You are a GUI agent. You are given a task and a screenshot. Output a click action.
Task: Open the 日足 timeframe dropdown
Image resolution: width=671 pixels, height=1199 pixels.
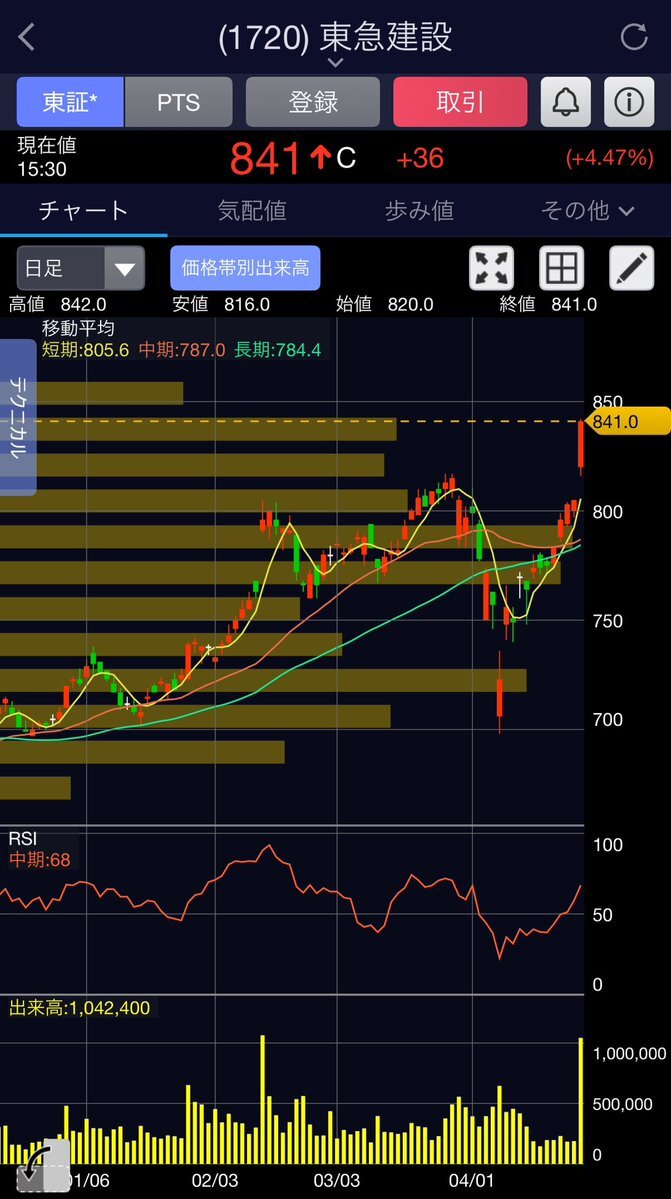81,268
